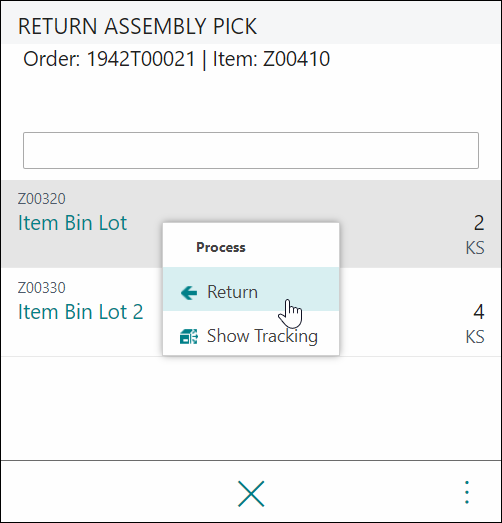Image resolution: width=502 pixels, height=523 pixels.
Task: Click the Process menu header
Action: 221,247
